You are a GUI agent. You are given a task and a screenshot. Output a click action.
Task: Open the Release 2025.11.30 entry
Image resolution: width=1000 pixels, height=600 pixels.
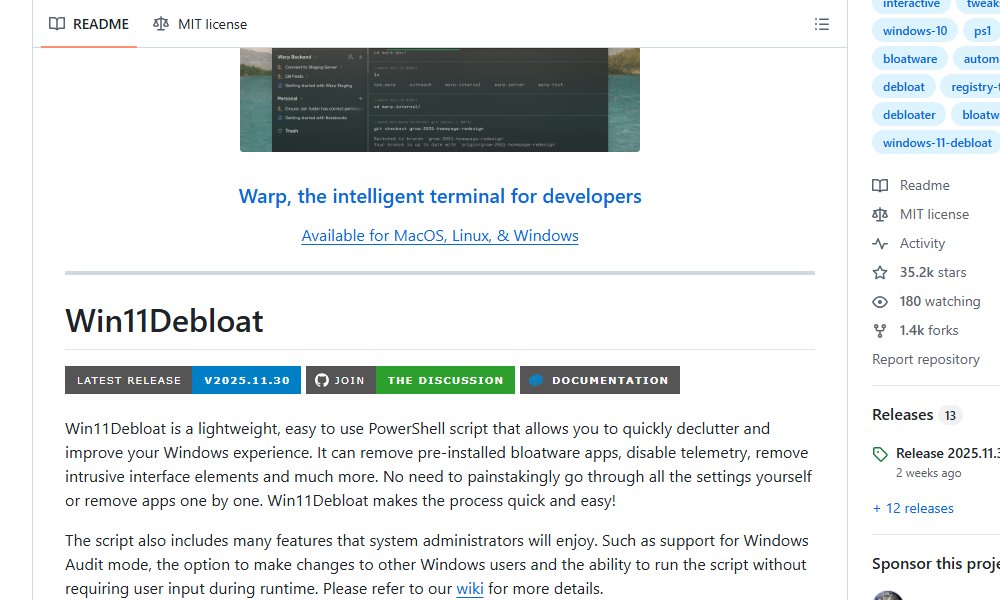(948, 453)
